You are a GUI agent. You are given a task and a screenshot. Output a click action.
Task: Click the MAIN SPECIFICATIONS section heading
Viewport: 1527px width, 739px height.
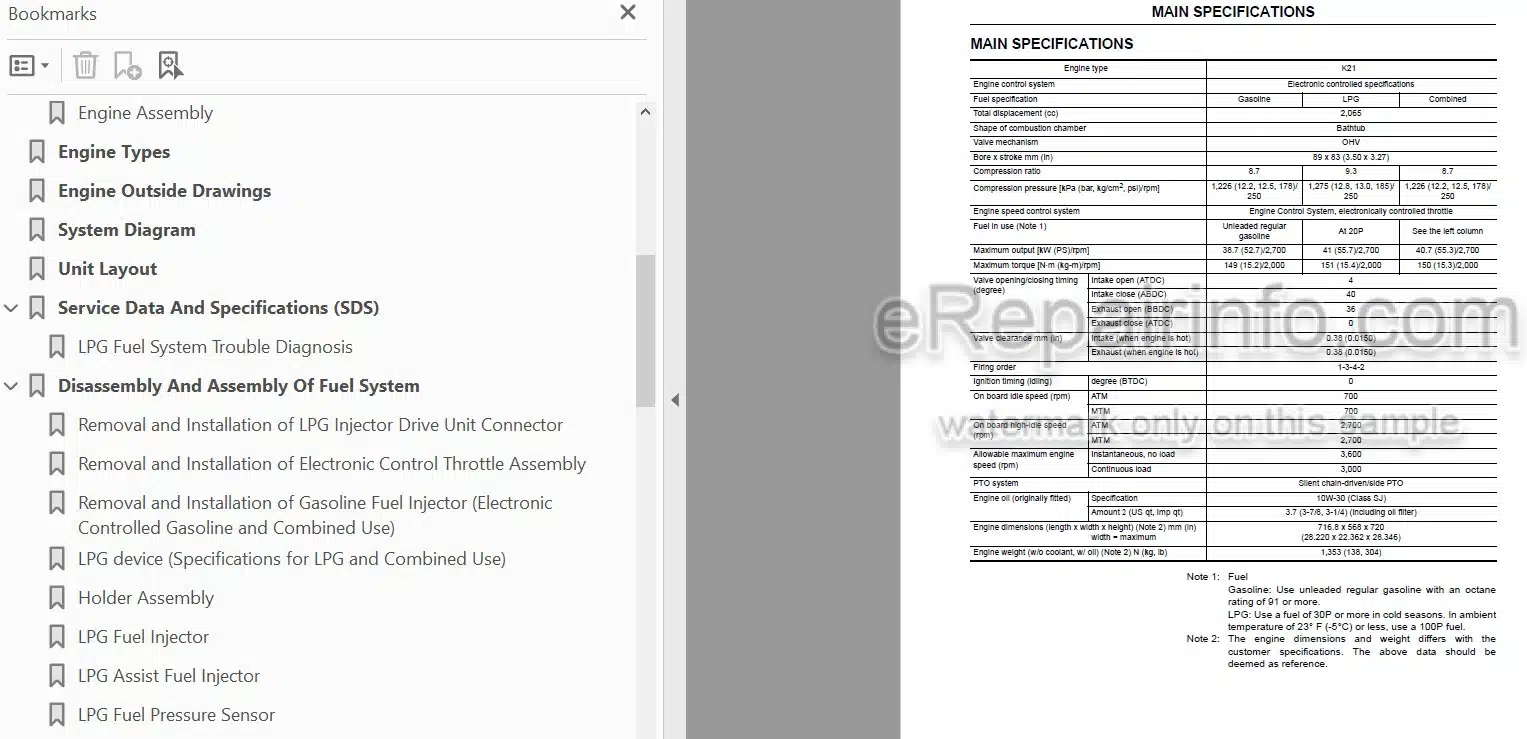click(x=1051, y=44)
